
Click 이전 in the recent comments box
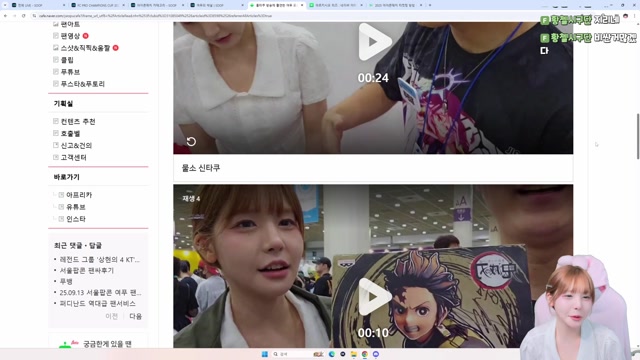111,316
